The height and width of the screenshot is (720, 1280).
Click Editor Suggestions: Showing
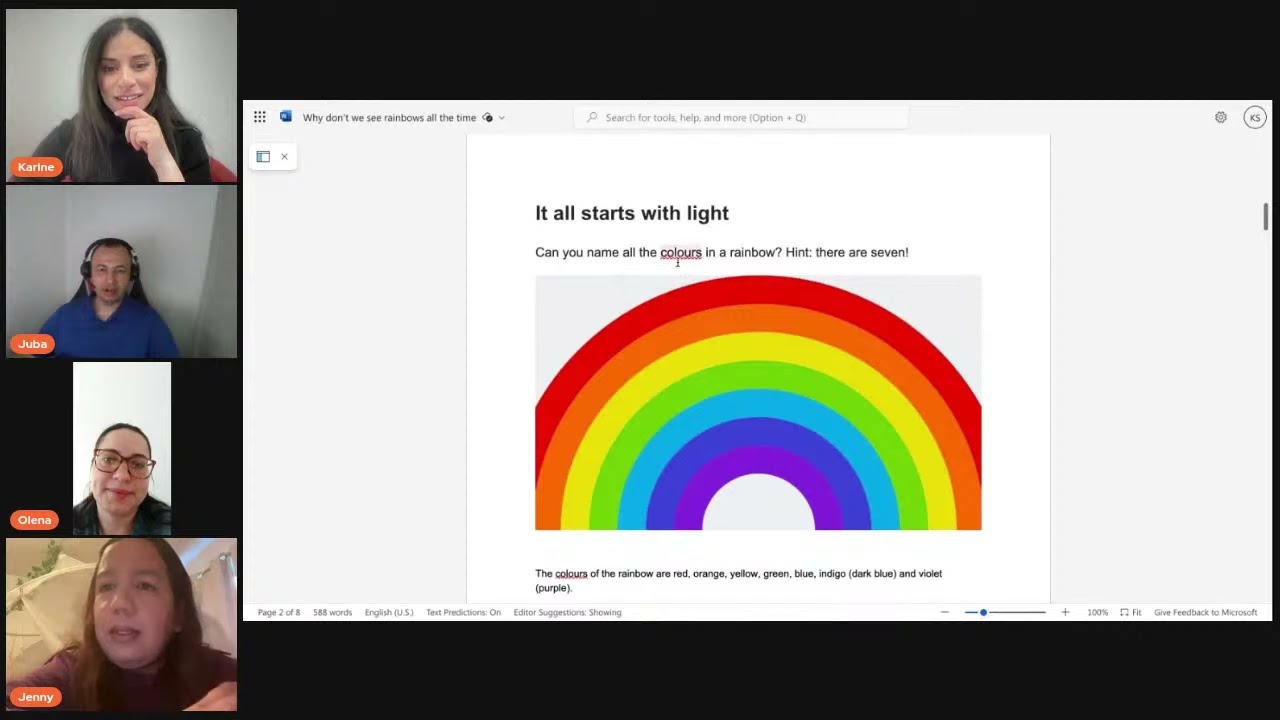[x=567, y=612]
